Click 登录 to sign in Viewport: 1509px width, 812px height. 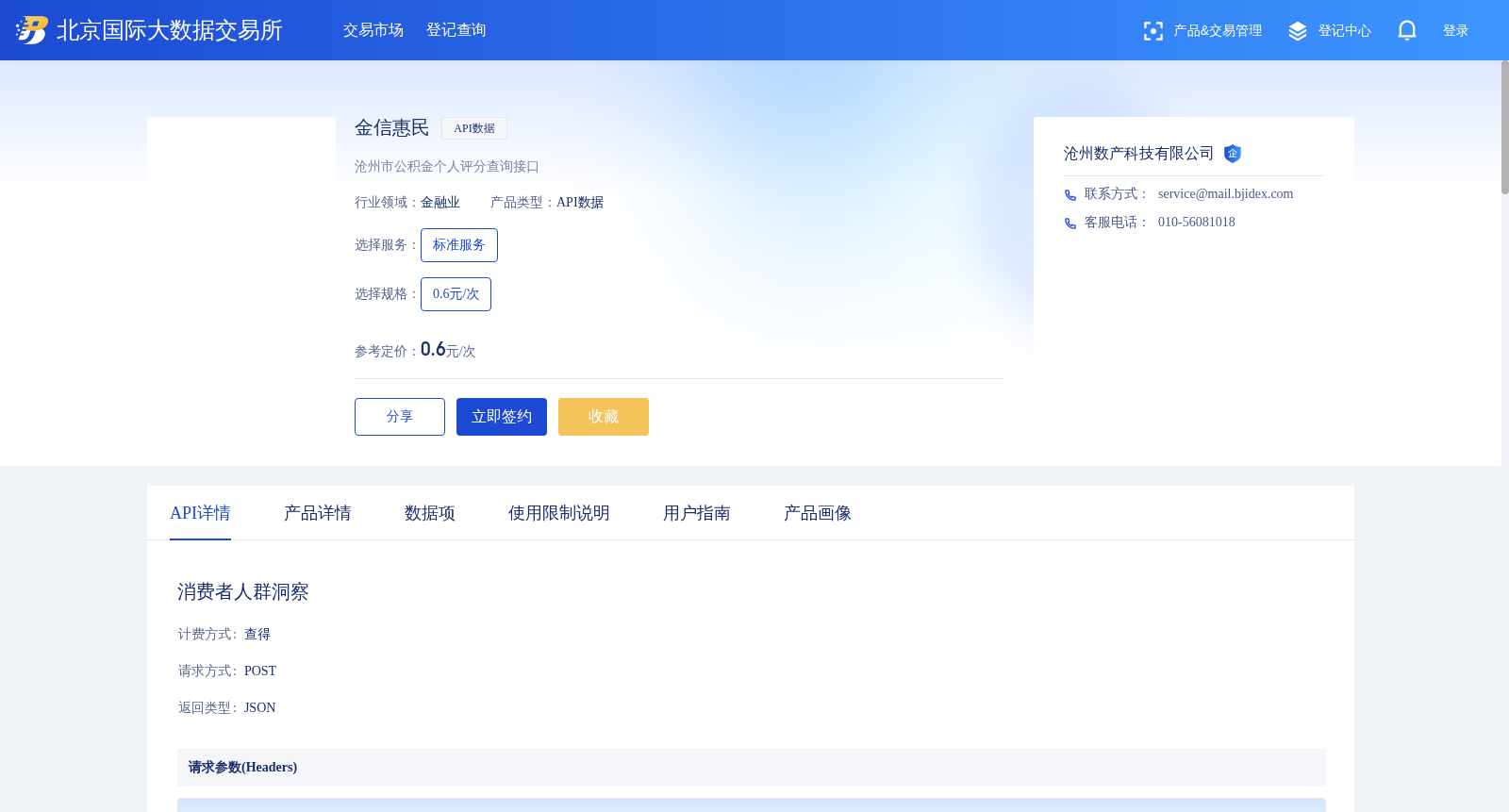(x=1456, y=31)
